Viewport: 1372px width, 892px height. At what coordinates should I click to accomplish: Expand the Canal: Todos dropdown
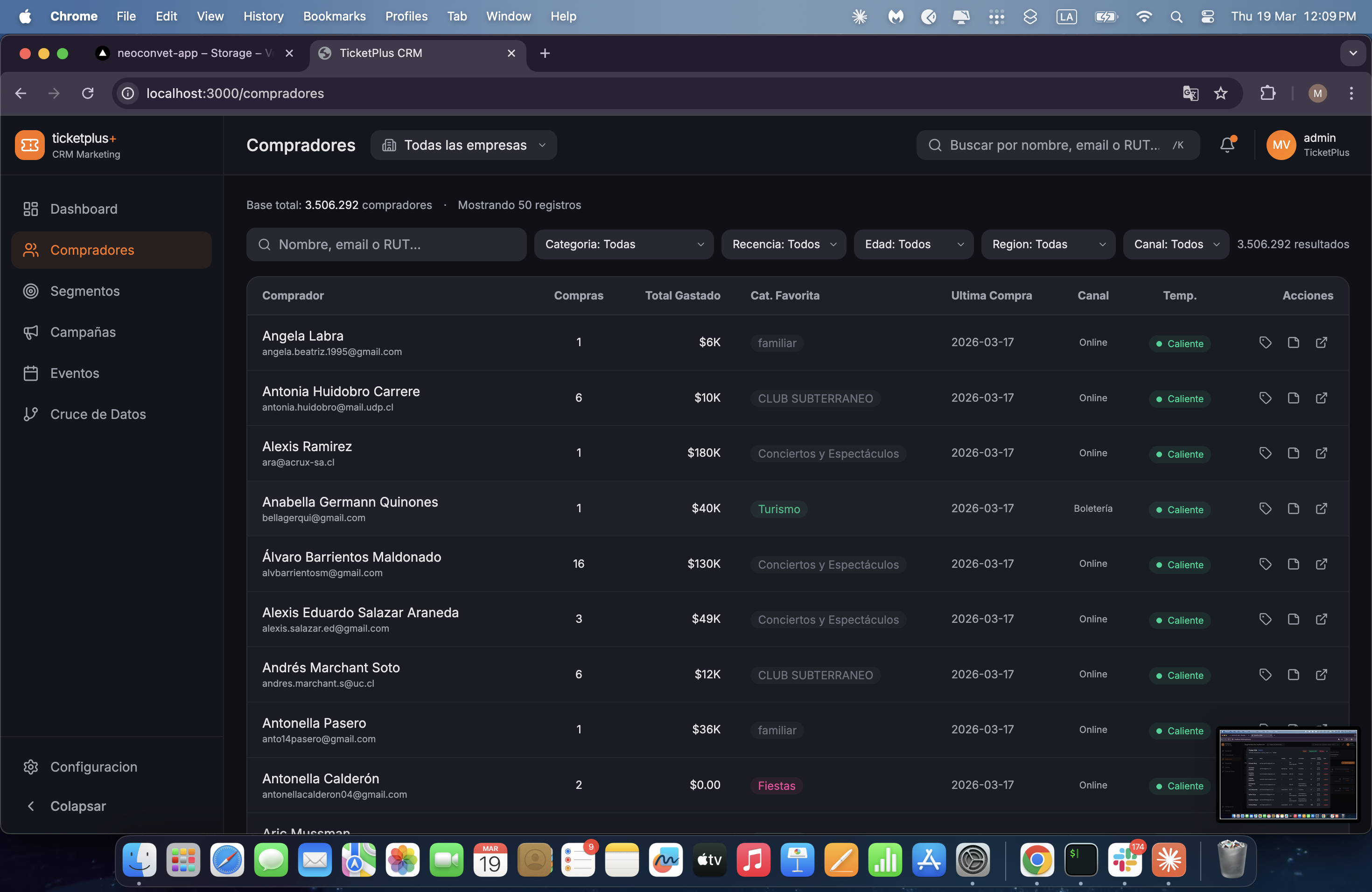[x=1176, y=244]
